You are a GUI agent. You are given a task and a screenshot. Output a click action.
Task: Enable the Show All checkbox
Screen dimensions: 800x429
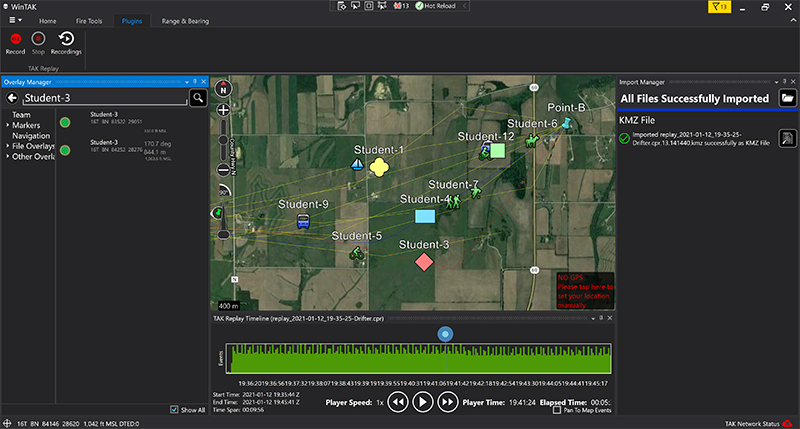pos(173,410)
